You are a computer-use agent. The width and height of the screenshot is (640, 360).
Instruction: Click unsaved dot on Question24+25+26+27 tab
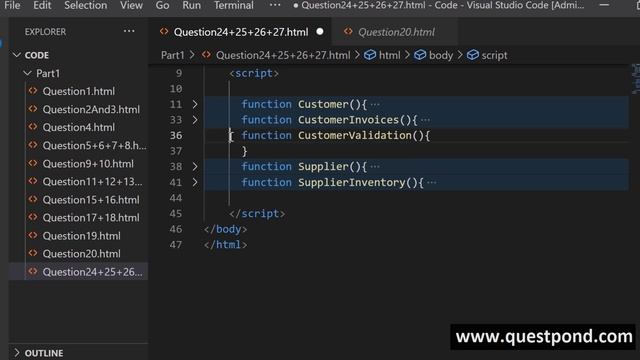(320, 31)
